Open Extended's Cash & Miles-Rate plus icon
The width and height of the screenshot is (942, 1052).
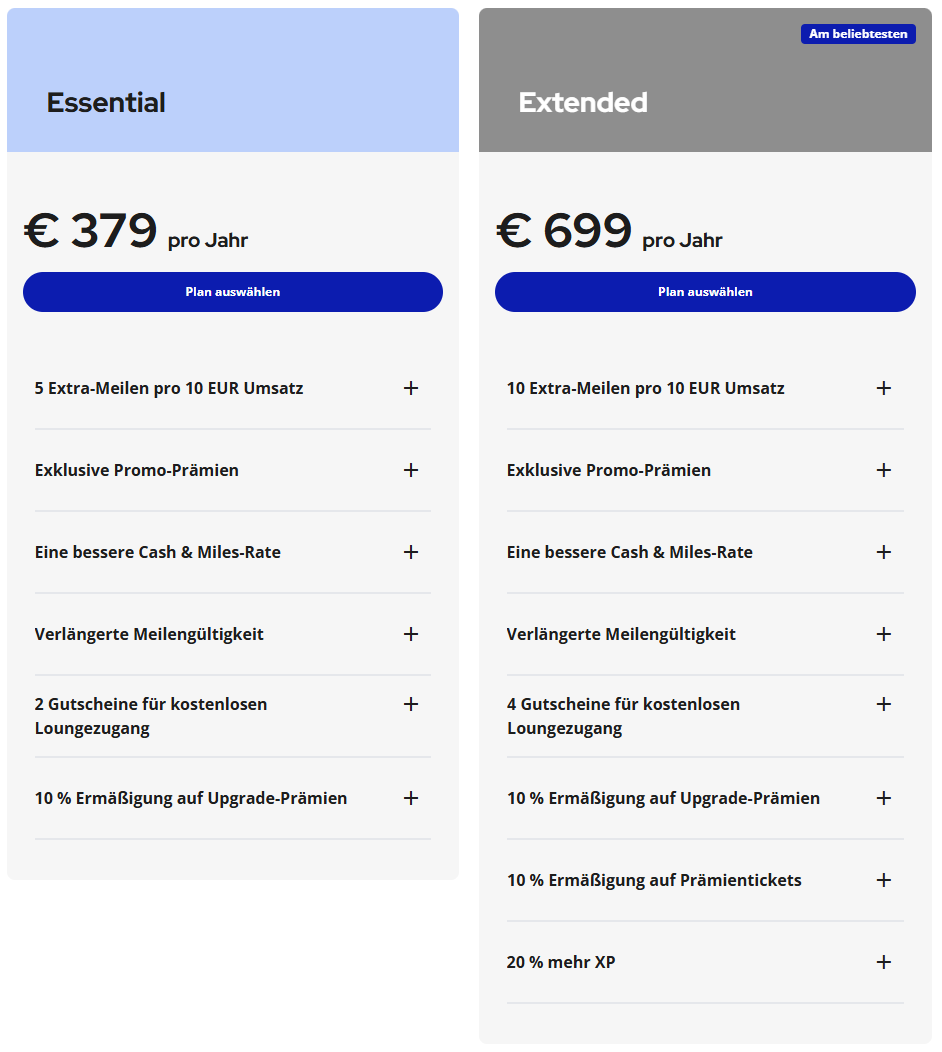point(883,552)
